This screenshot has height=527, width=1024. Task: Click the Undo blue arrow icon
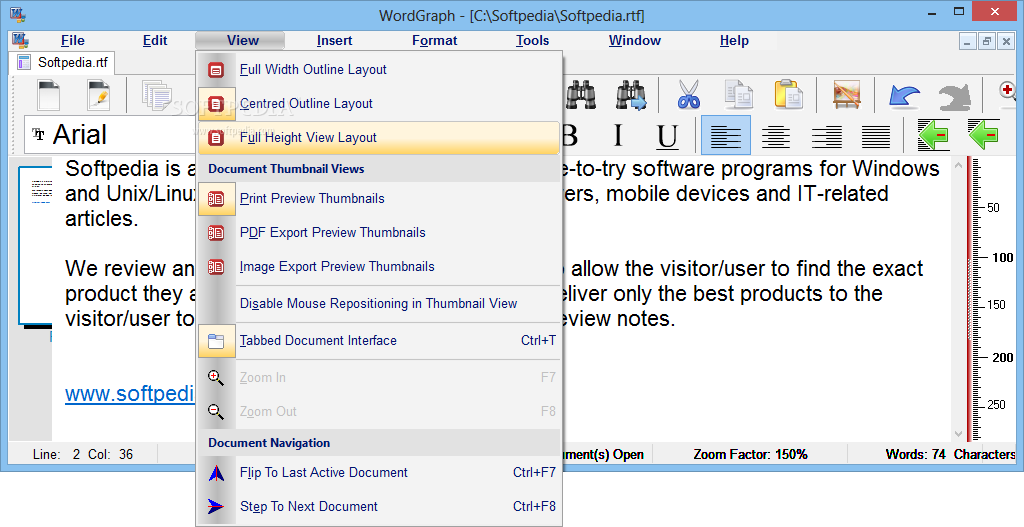click(904, 95)
